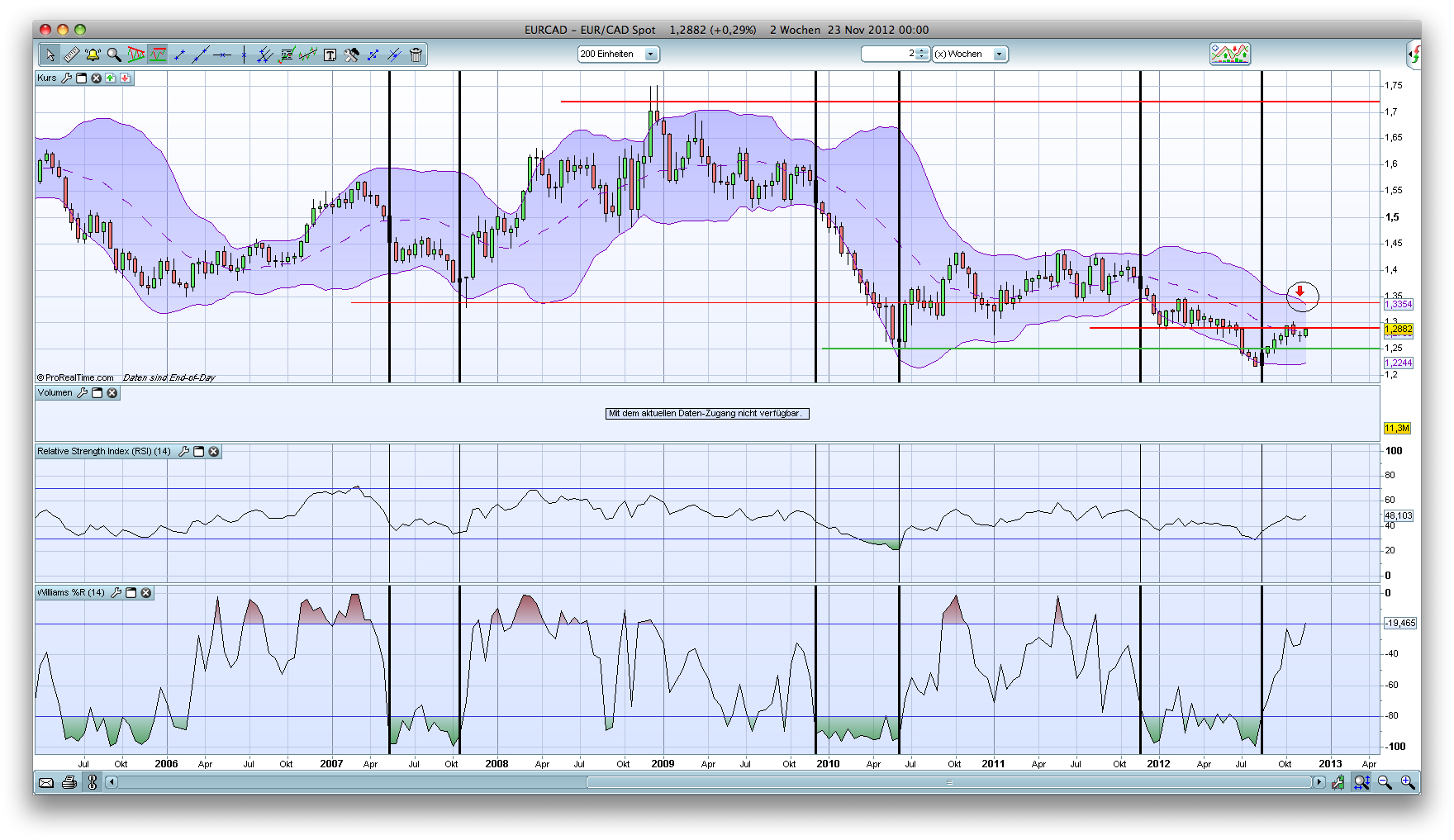Erase drawings using the trash can tool

pos(417,55)
